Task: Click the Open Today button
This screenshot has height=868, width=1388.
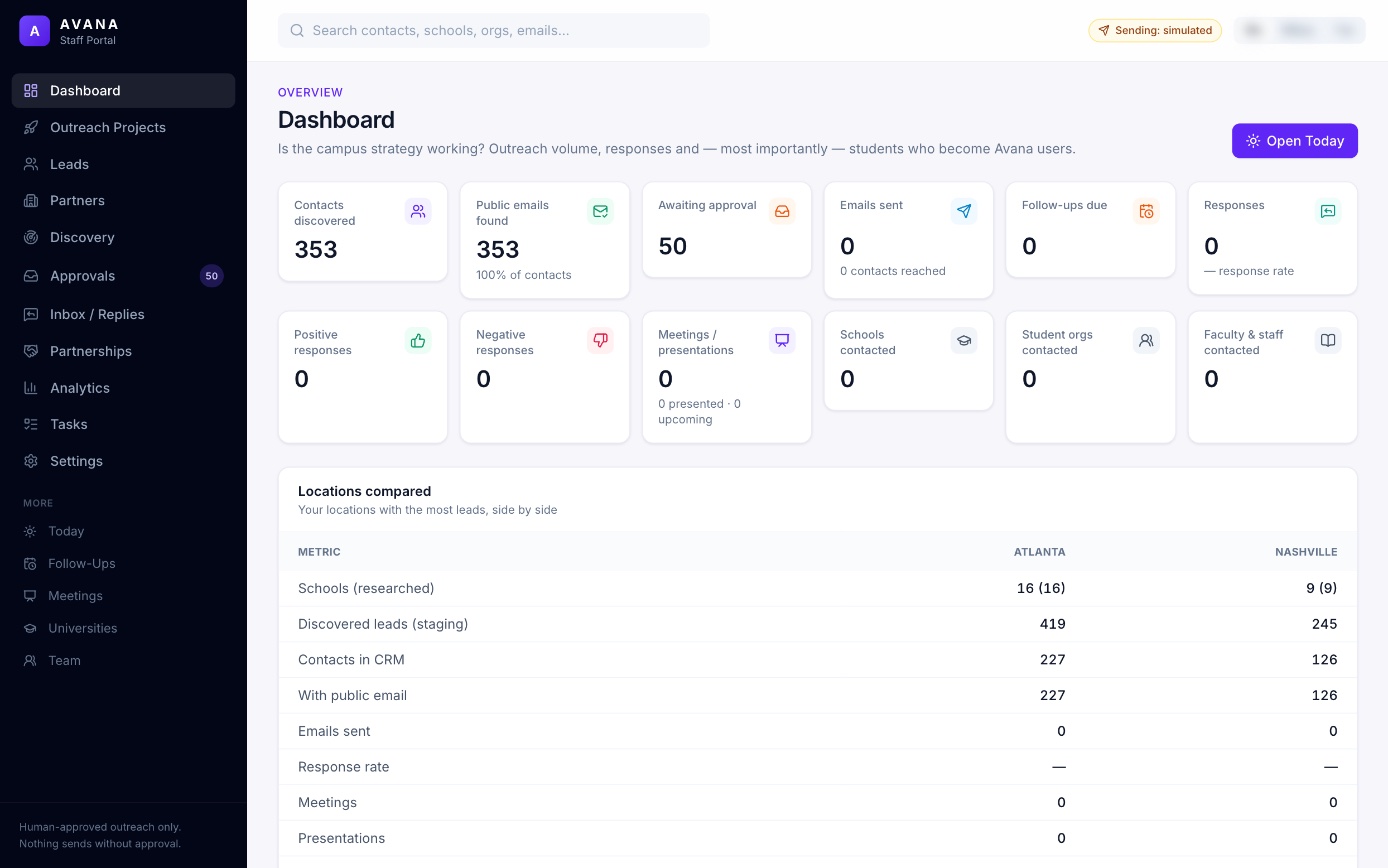Action: click(x=1295, y=141)
